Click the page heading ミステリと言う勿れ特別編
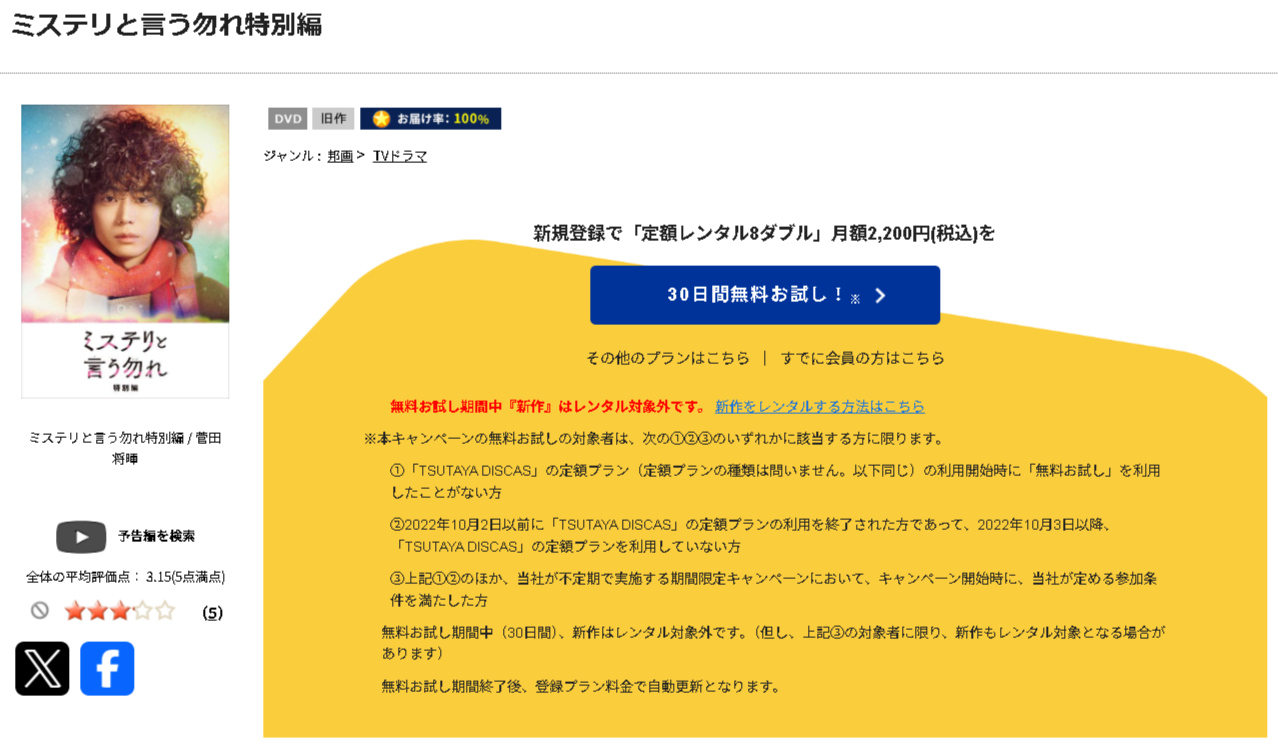 coord(166,25)
